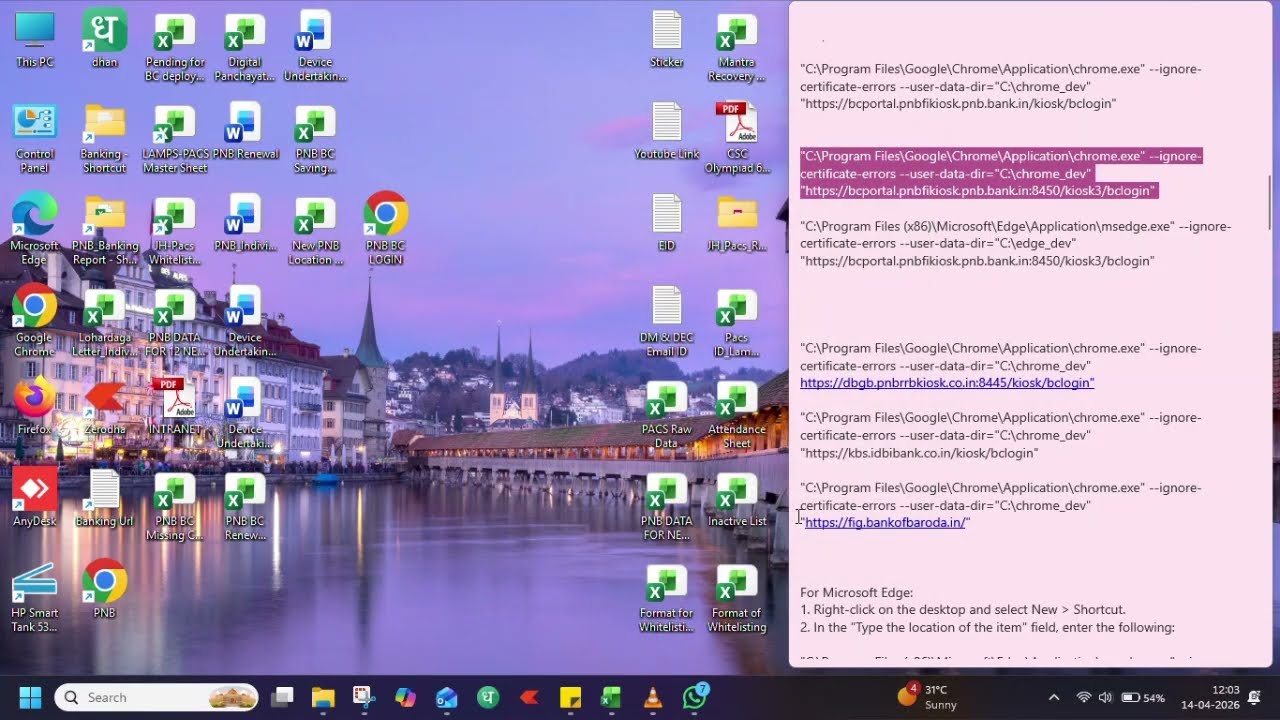Image resolution: width=1280 pixels, height=720 pixels.
Task: Show hidden system tray icons
Action: click(x=1053, y=697)
